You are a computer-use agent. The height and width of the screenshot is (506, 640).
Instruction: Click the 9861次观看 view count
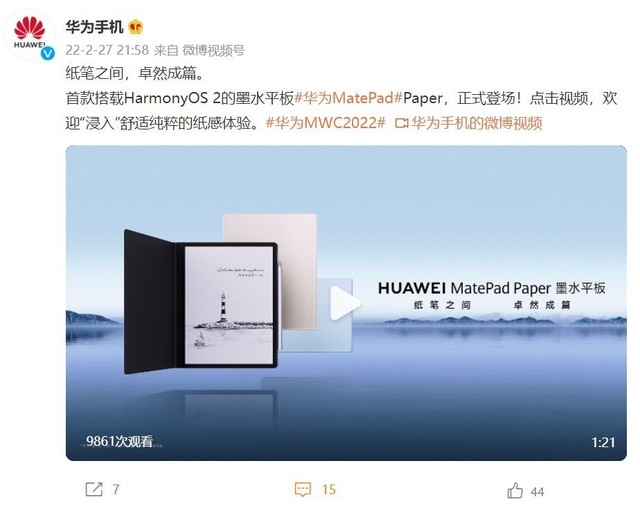119,441
